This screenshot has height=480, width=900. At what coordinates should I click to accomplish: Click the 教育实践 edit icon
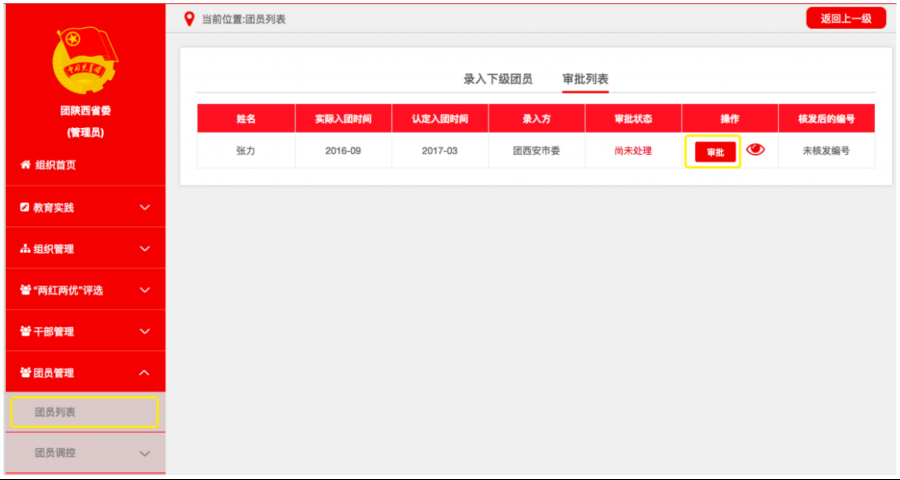(25, 208)
